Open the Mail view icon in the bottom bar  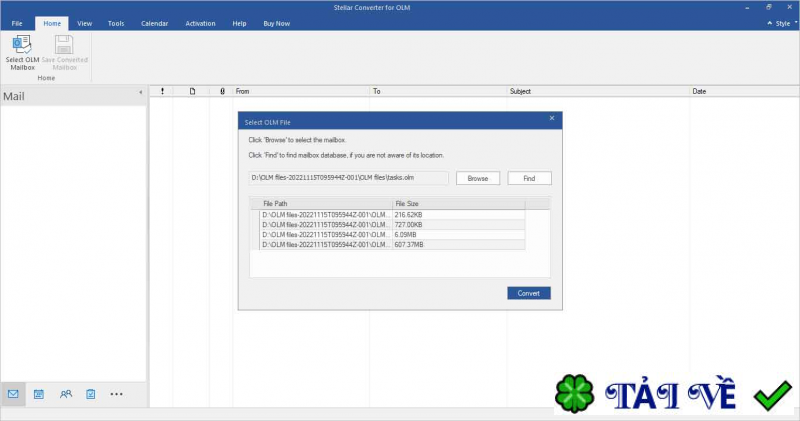13,394
